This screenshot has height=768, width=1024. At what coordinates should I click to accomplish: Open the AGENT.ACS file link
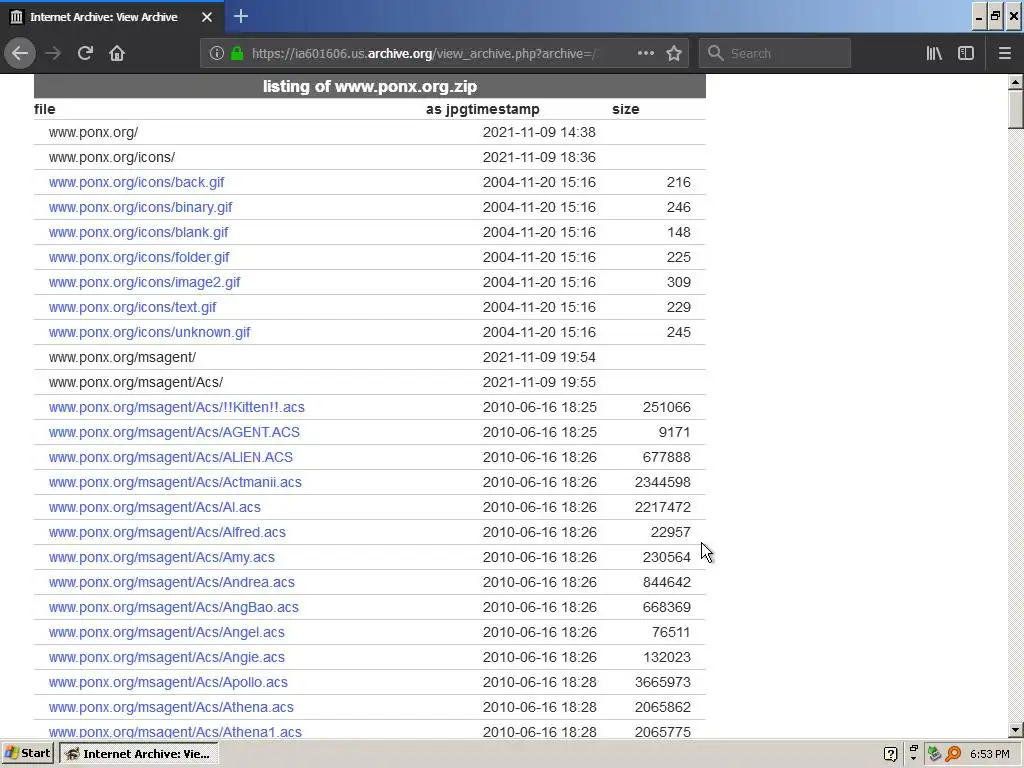[x=174, y=432]
